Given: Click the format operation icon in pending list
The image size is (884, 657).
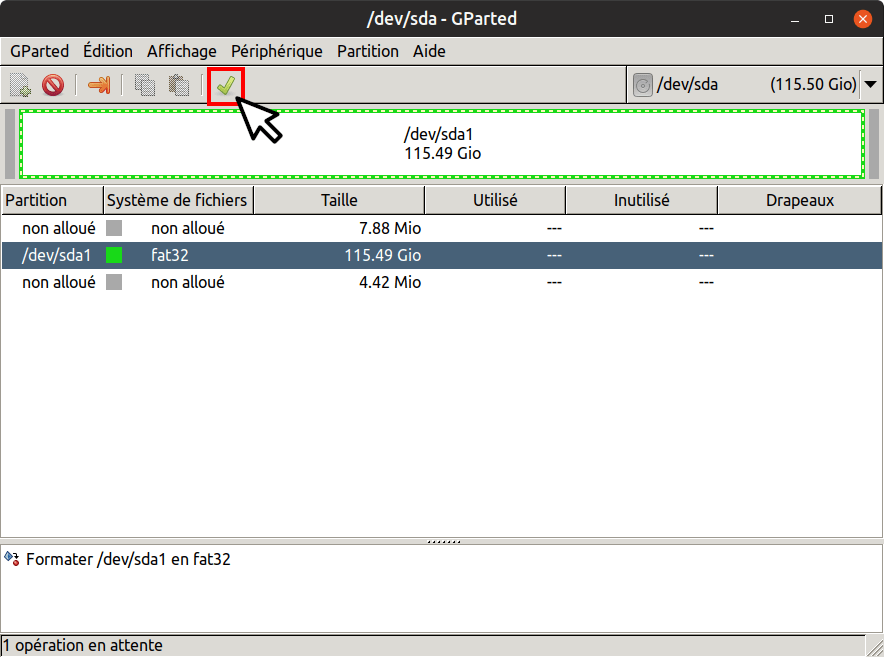Looking at the screenshot, I should point(12,559).
